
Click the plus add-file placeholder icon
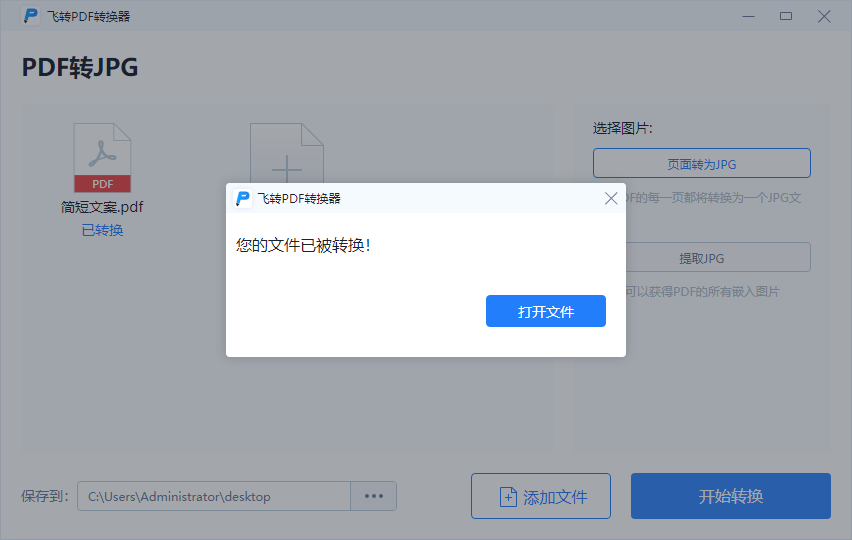pyautogui.click(x=286, y=154)
